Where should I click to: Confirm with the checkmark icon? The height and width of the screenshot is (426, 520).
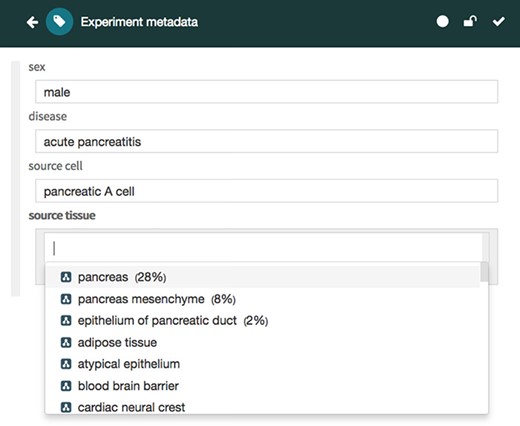pos(499,22)
